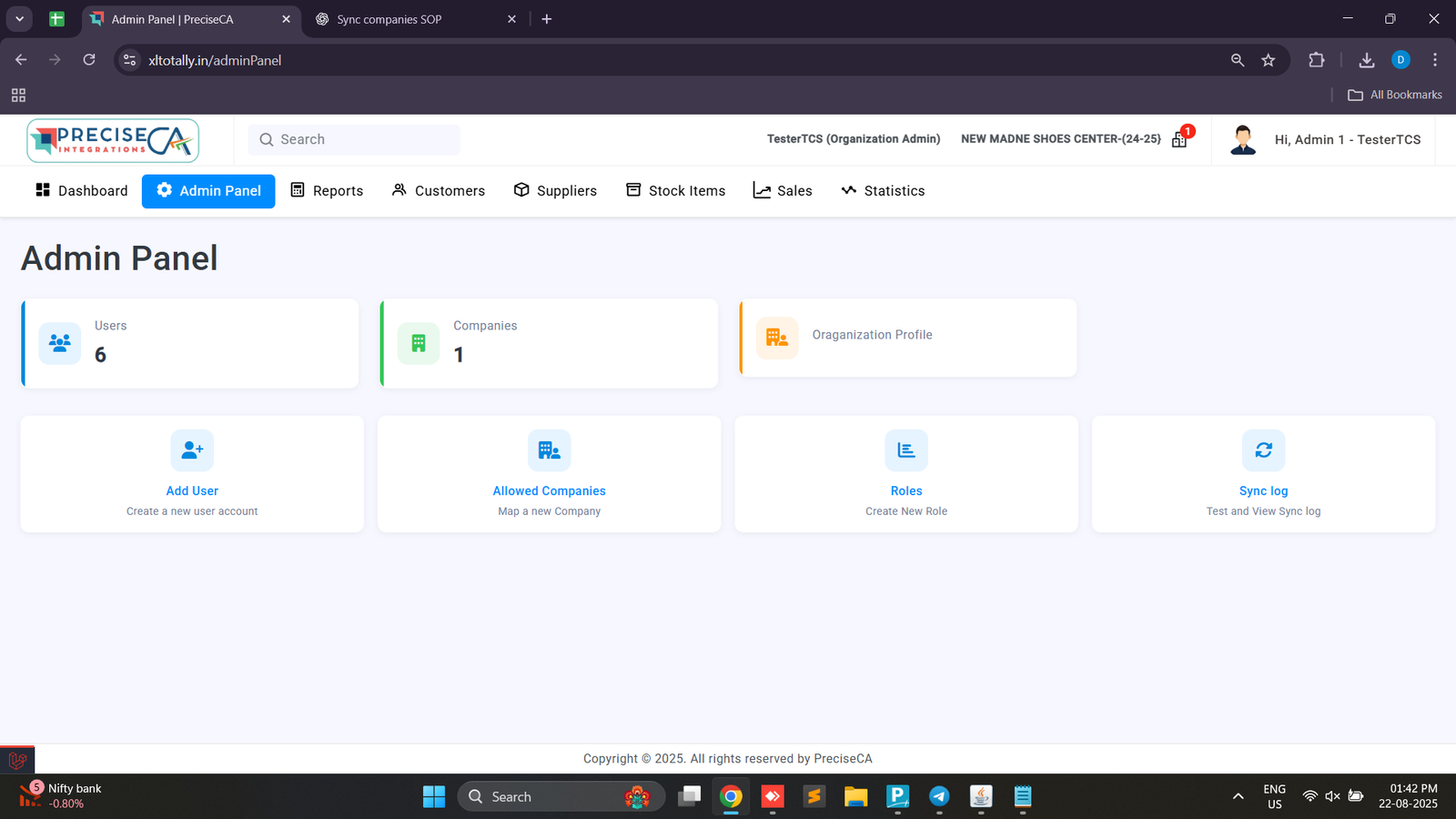1456x819 pixels.
Task: Show hidden system tray icons
Action: click(x=1238, y=796)
